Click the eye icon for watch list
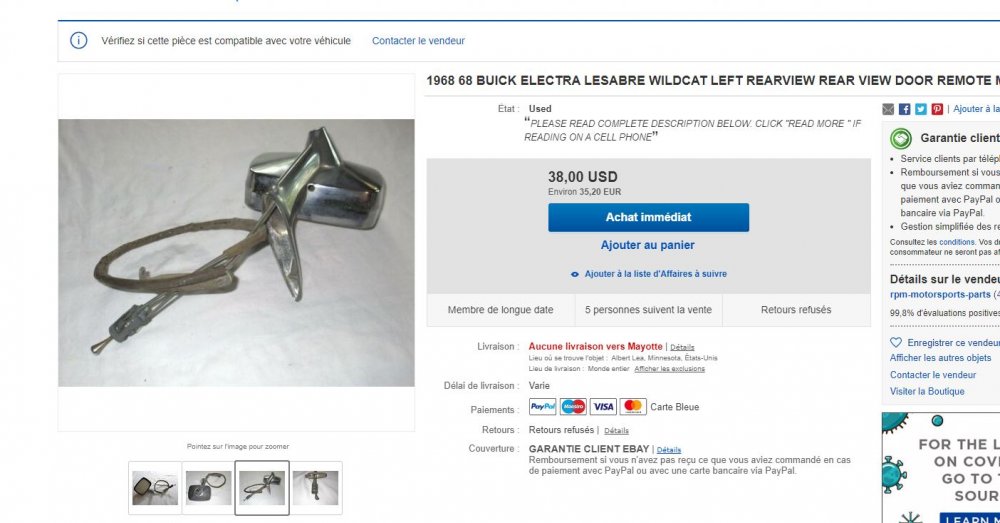This screenshot has height=523, width=1000. [575, 274]
